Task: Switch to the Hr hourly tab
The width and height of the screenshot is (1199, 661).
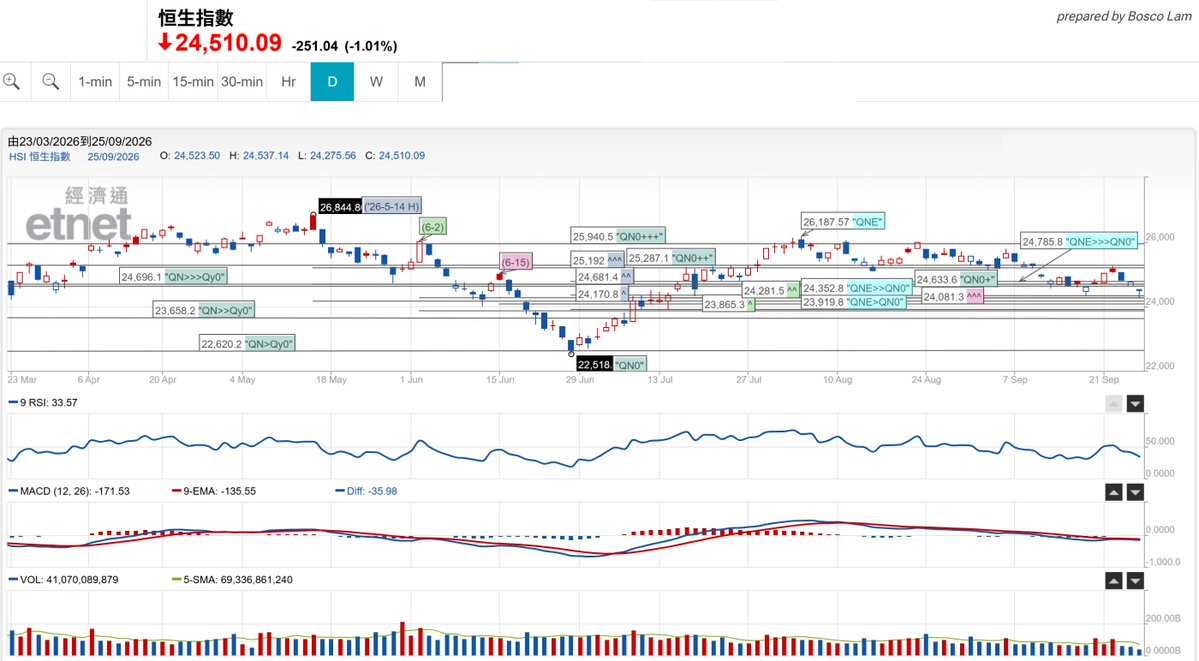Action: [x=288, y=82]
